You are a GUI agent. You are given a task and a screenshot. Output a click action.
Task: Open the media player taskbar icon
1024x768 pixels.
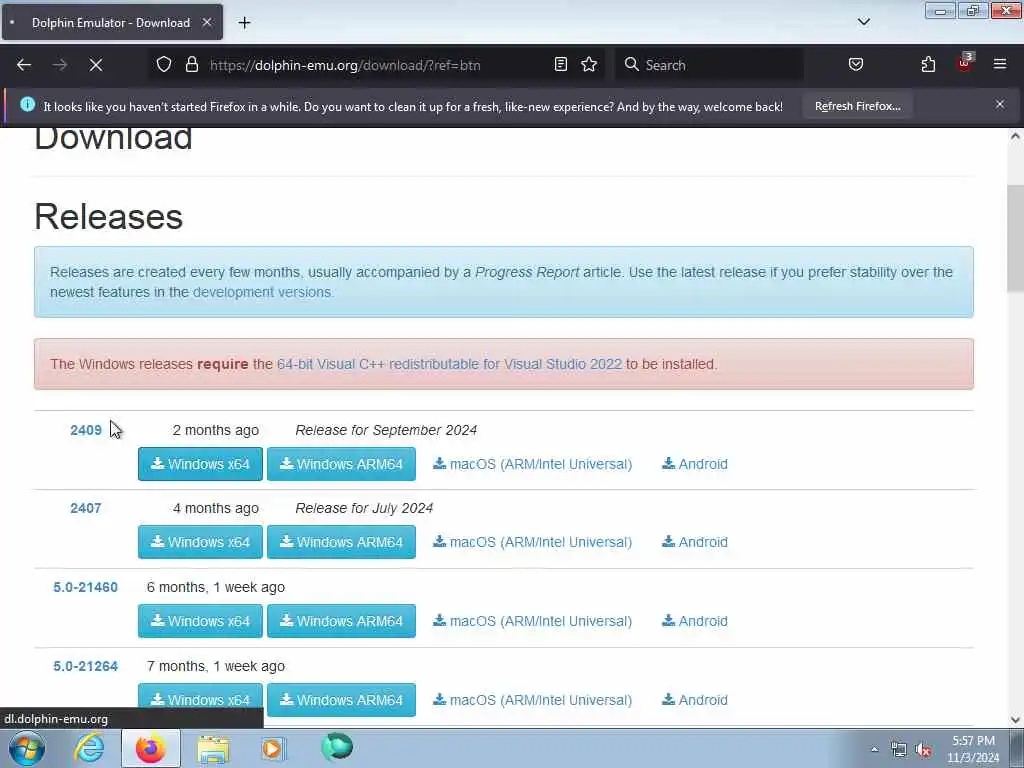click(x=272, y=748)
